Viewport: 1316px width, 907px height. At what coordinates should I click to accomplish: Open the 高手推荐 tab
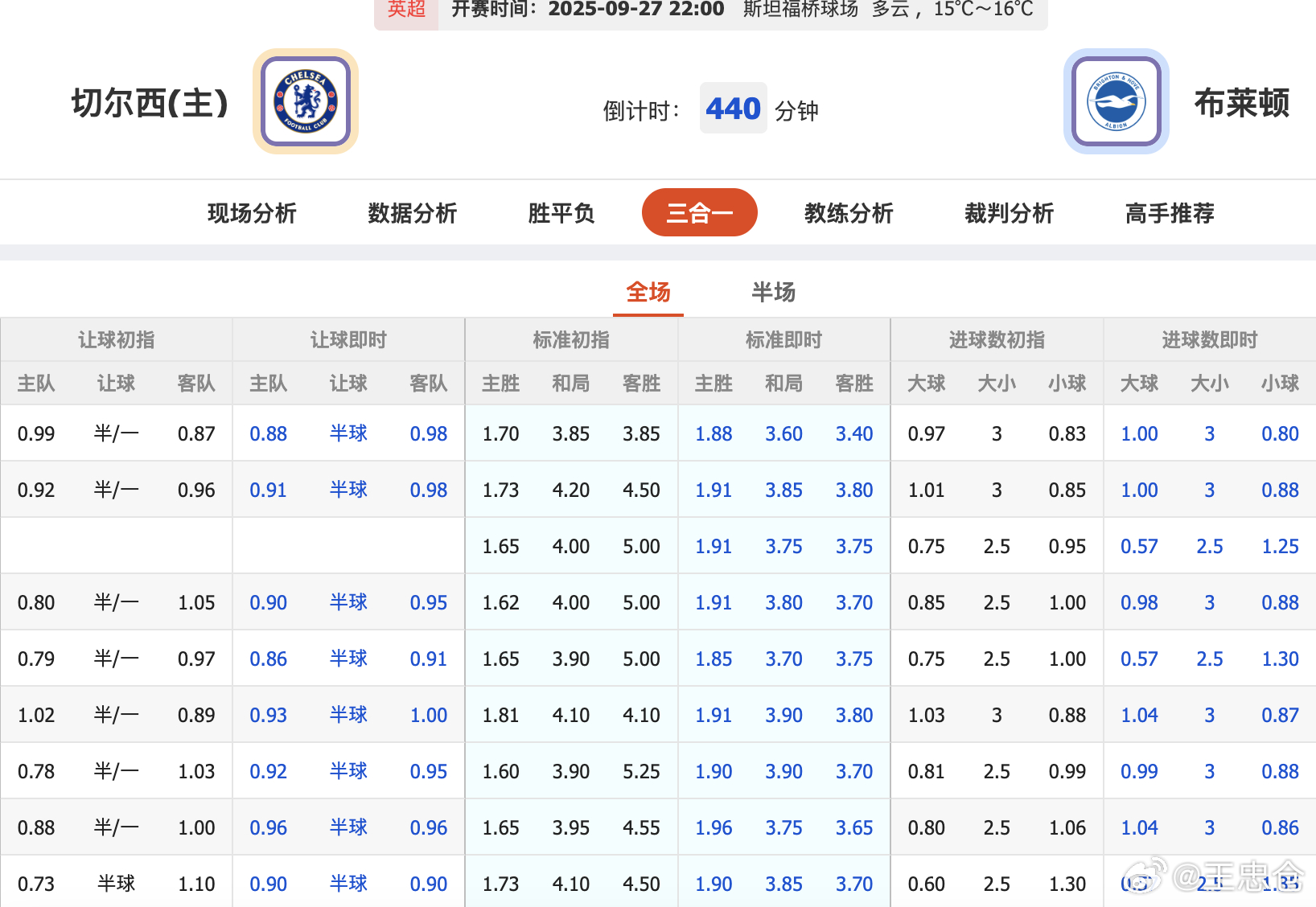point(1170,213)
